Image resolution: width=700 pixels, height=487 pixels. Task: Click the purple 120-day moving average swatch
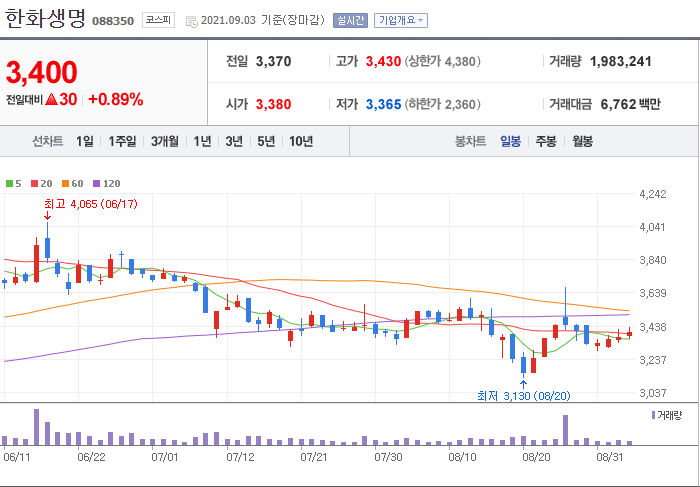click(96, 183)
